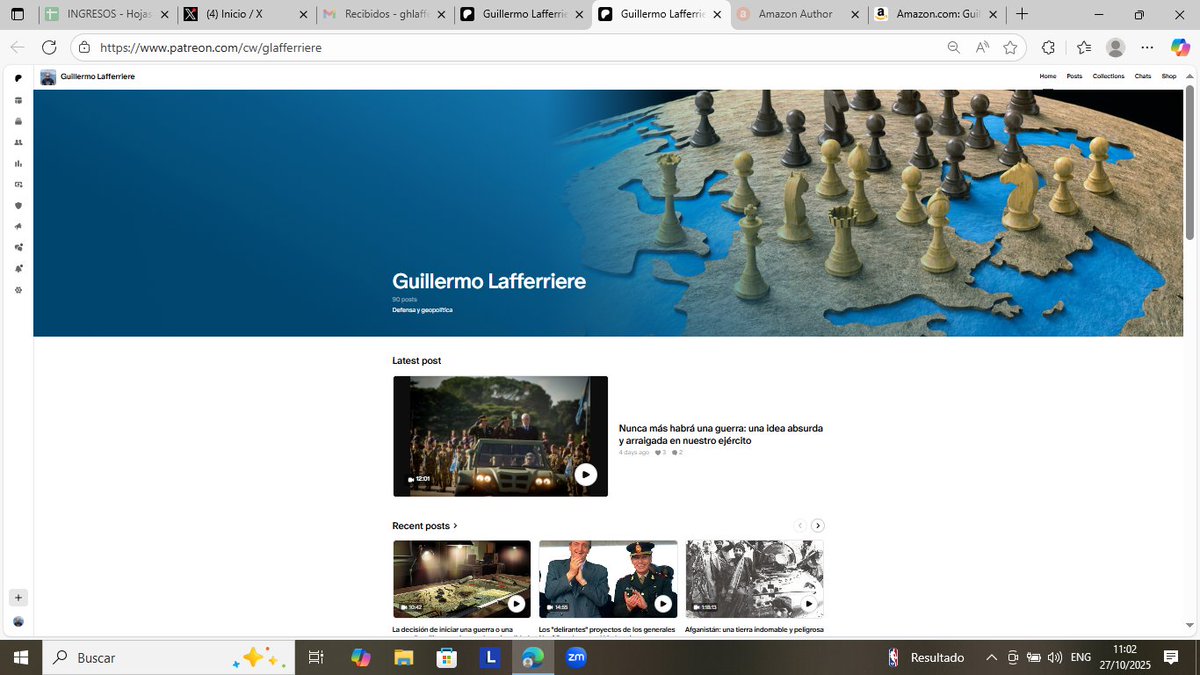Play the 'delirantes proyectos' video

pos(663,603)
